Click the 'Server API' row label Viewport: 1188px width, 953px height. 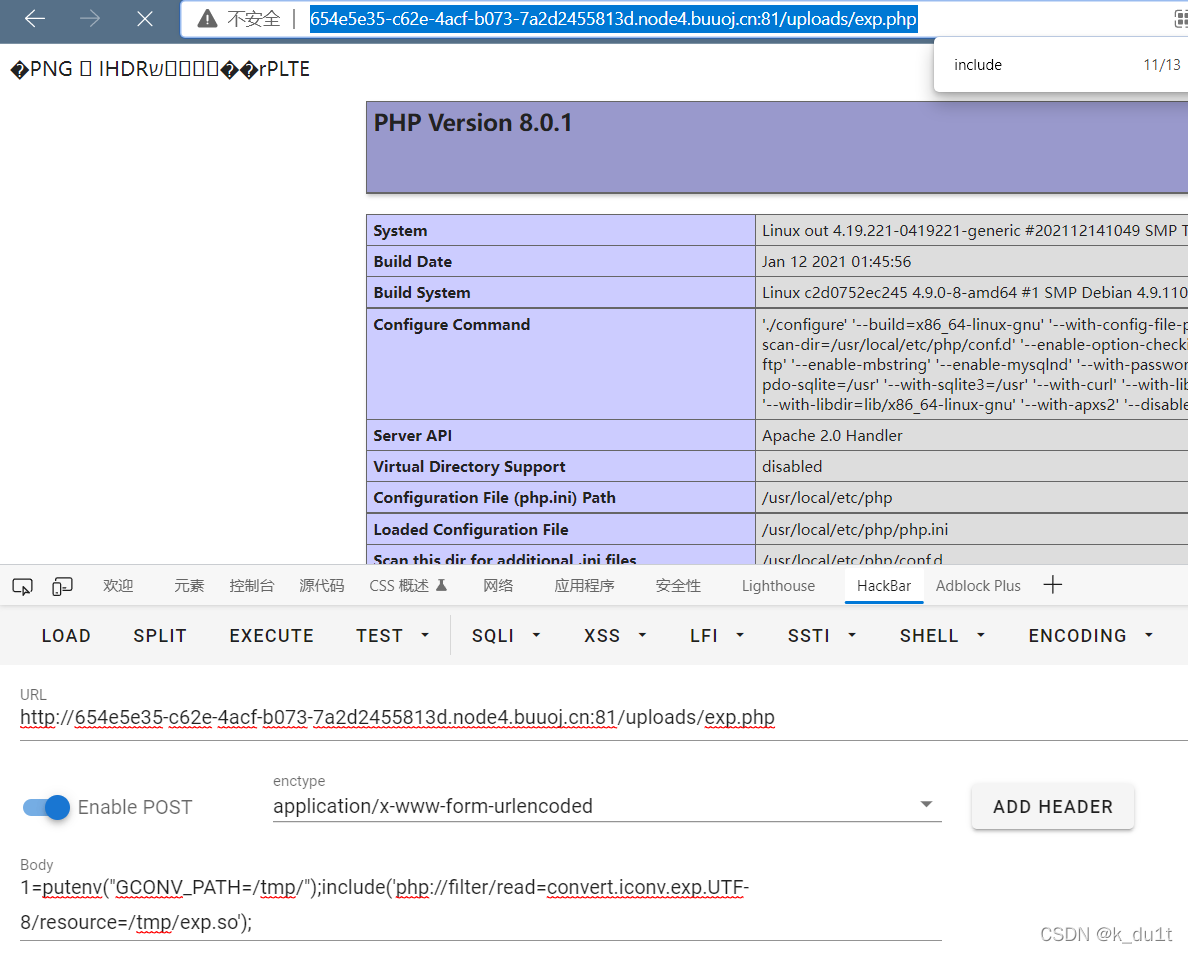(412, 436)
